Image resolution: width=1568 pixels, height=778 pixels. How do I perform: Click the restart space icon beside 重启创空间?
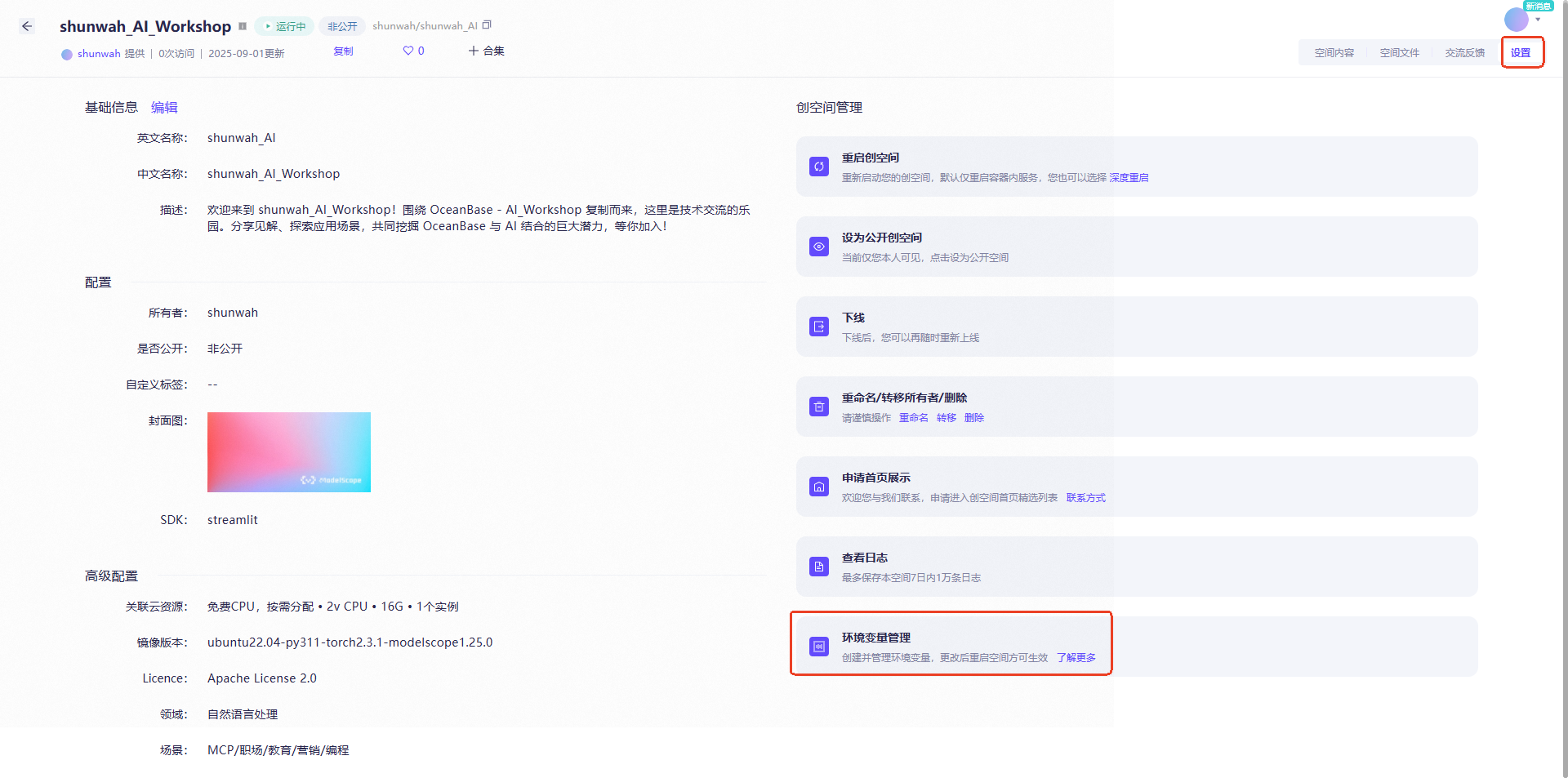[x=819, y=166]
